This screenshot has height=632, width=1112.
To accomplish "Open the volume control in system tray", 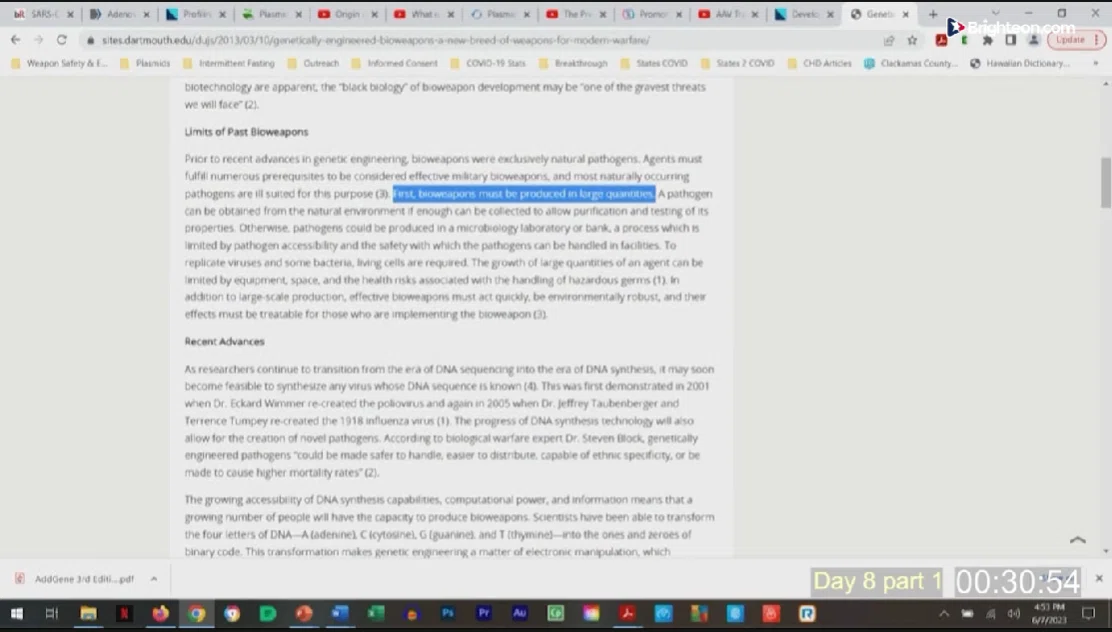I will click(x=1014, y=614).
